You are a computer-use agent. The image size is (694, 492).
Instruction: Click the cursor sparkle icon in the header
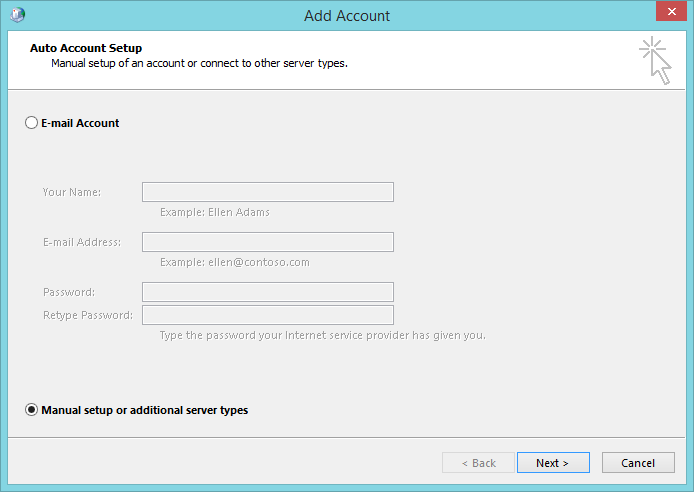tap(655, 60)
